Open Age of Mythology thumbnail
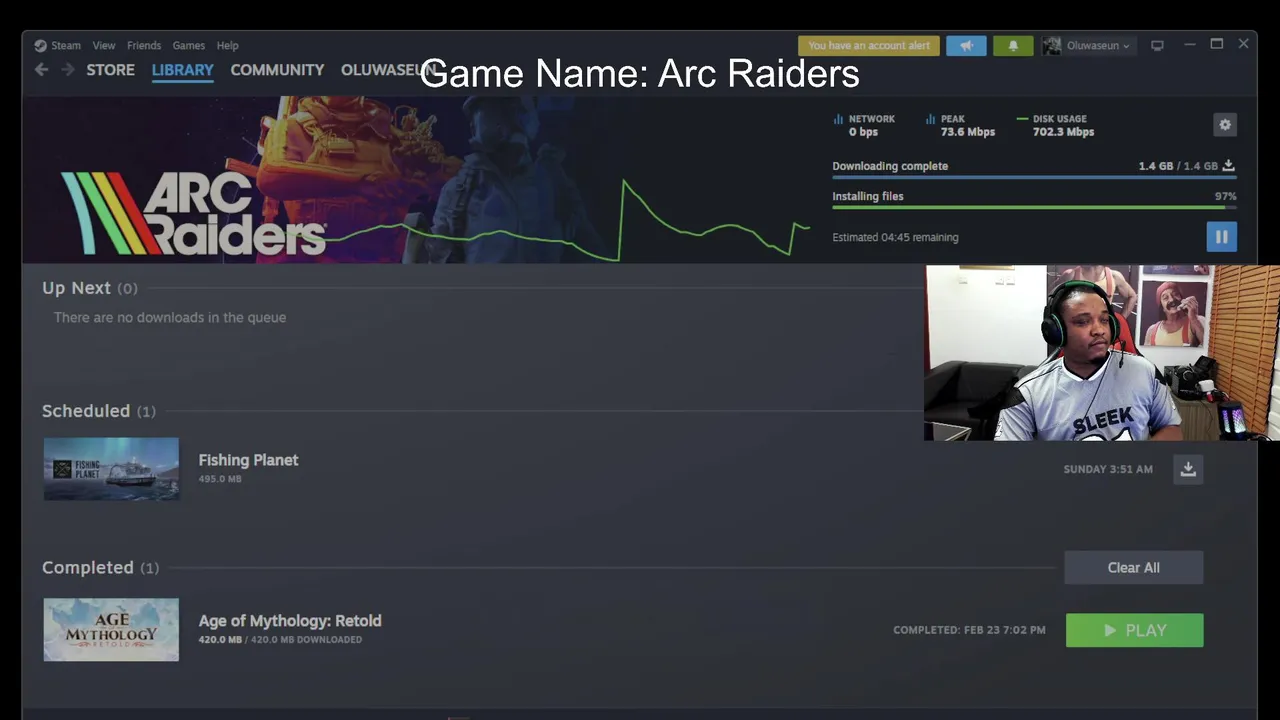 111,630
